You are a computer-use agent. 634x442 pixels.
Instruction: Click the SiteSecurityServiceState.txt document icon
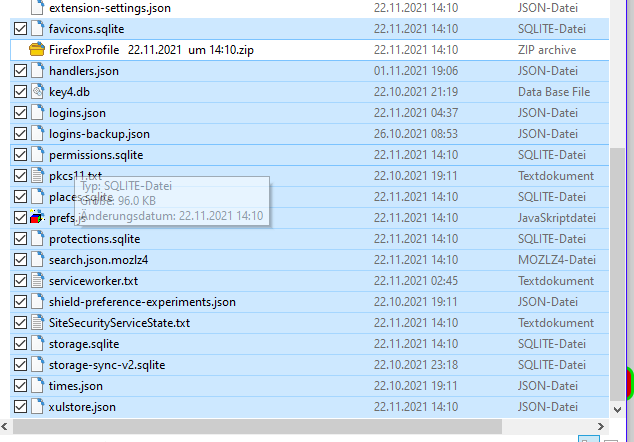(37, 323)
